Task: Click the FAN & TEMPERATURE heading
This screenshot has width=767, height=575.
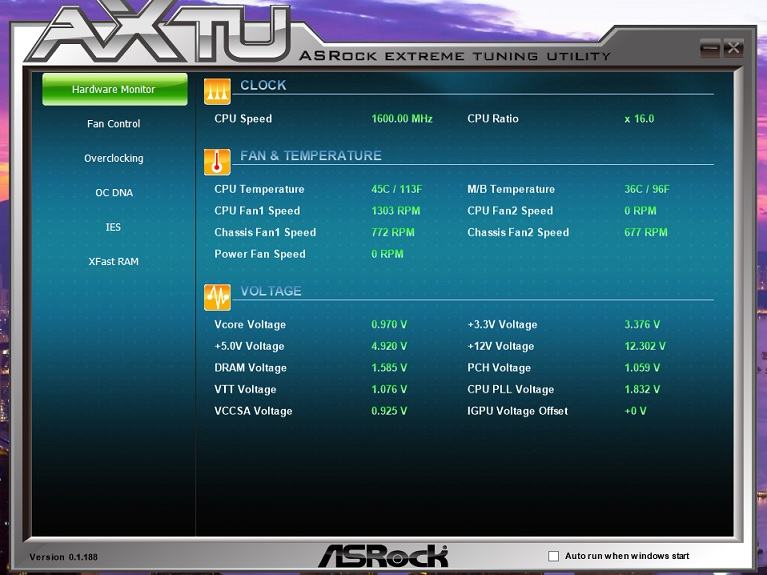Action: (x=311, y=156)
